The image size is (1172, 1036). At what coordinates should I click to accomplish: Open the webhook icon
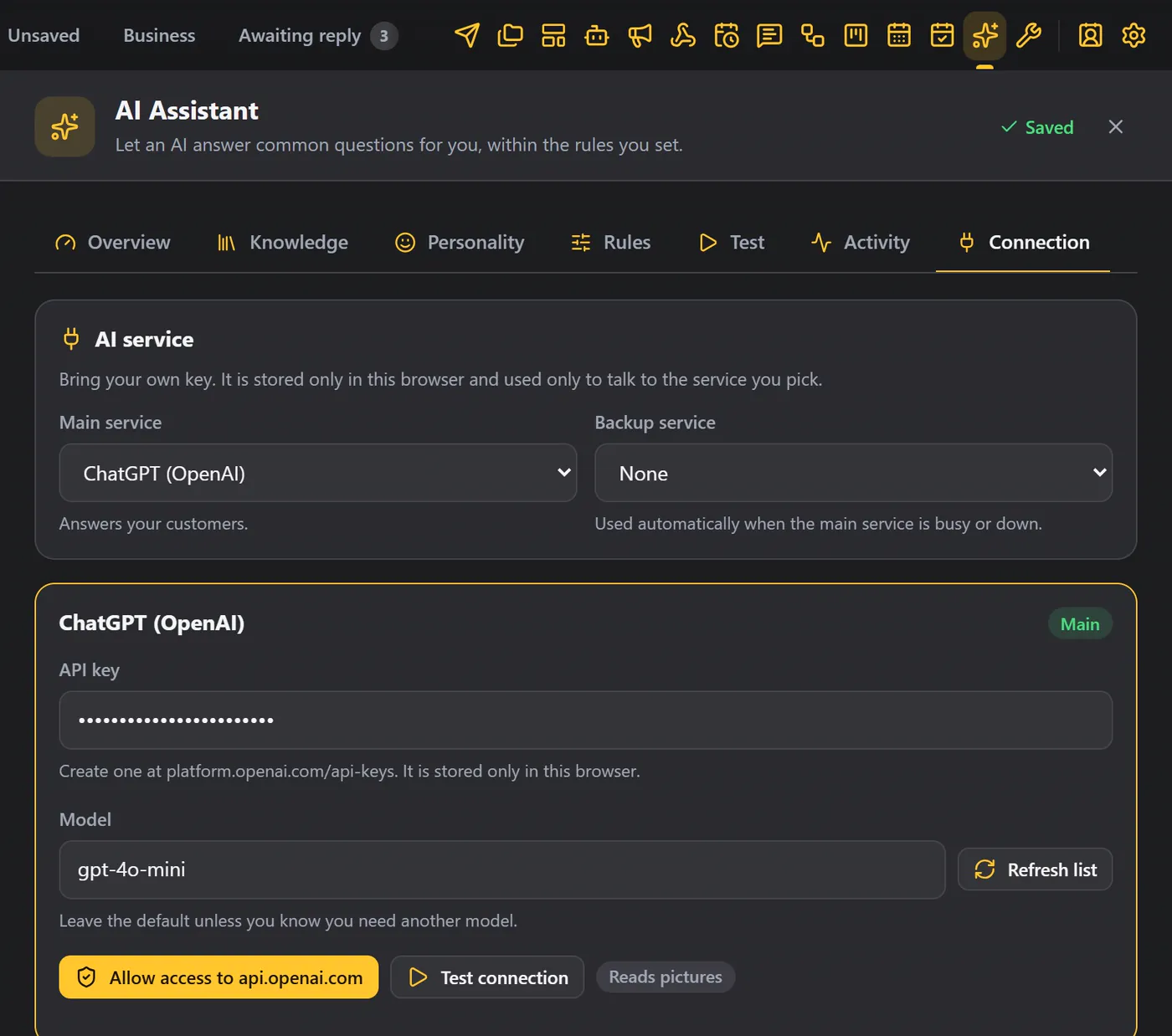click(x=683, y=35)
